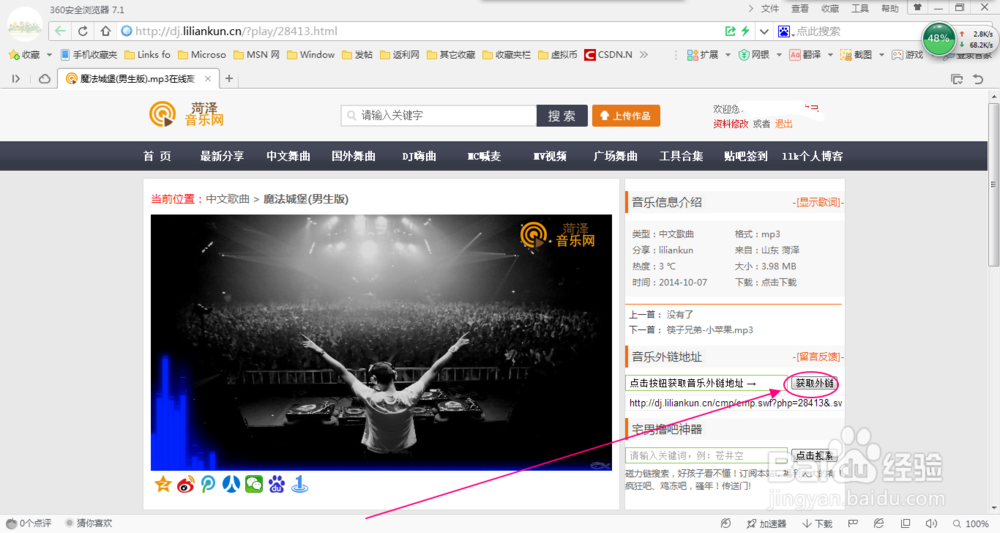
Task: Open the 网银 online banking tool
Action: click(753, 55)
